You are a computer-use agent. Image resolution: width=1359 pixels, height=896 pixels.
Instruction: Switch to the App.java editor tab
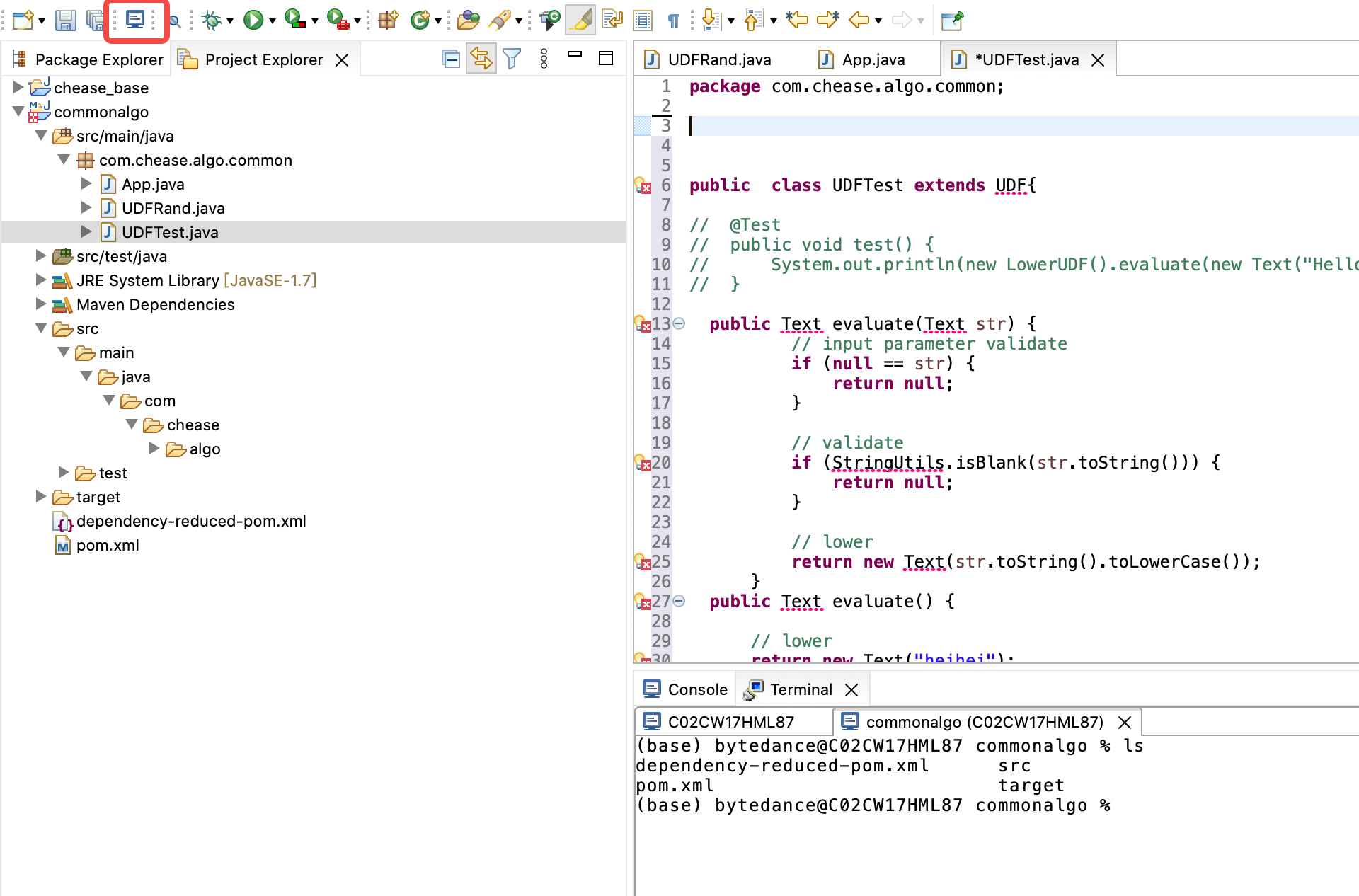click(873, 59)
